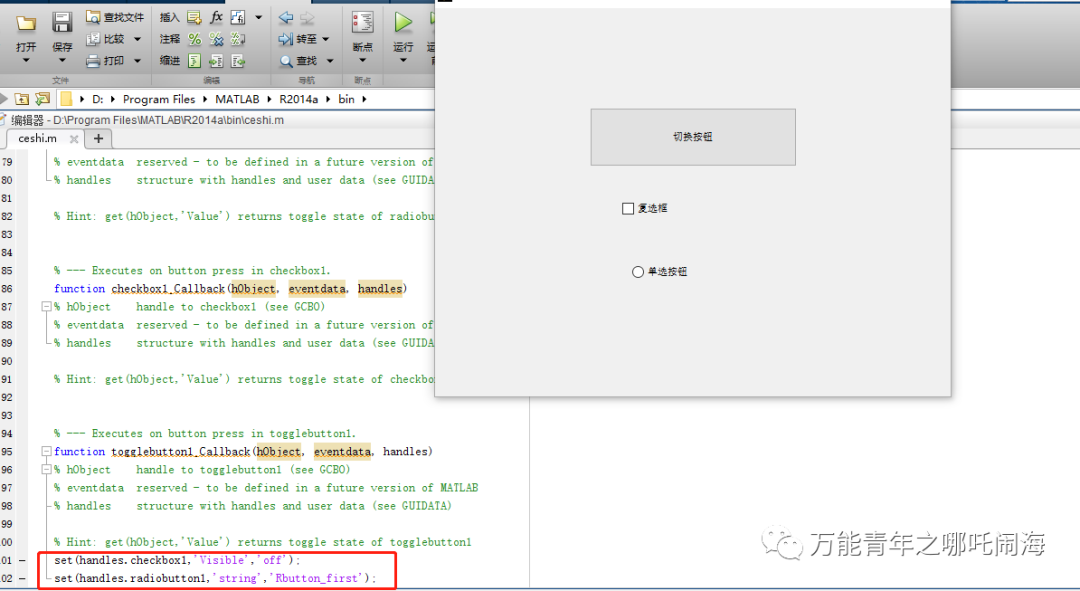Image resolution: width=1080 pixels, height=591 pixels.
Task: Click the Print (打印) printer icon
Action: [93, 61]
